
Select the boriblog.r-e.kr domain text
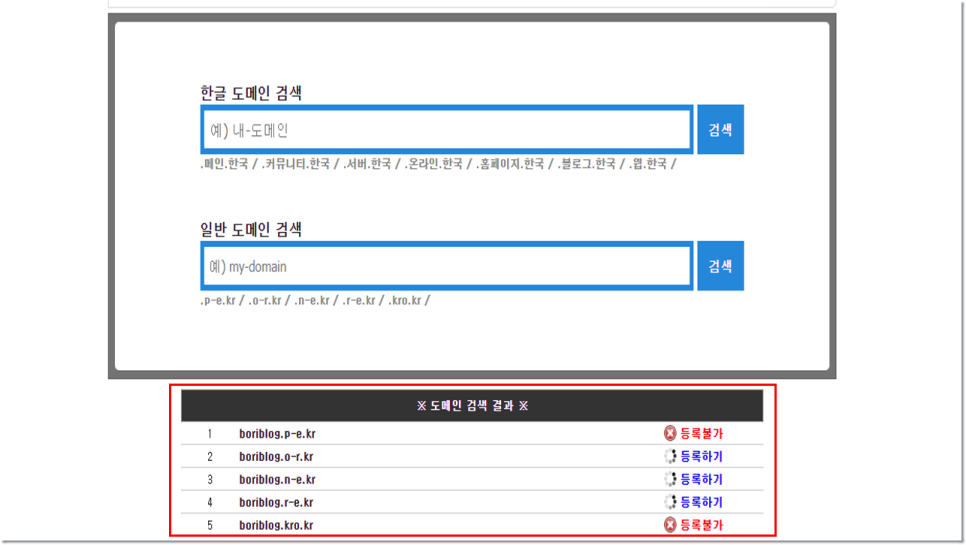(276, 502)
